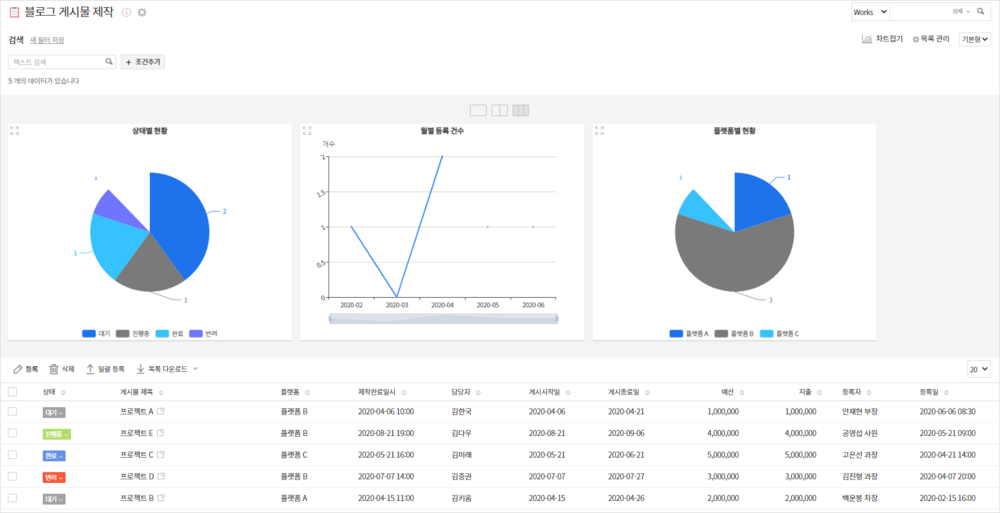Open 목록 관리 settings
Screen dimensions: 1000x513
pyautogui.click(x=931, y=39)
